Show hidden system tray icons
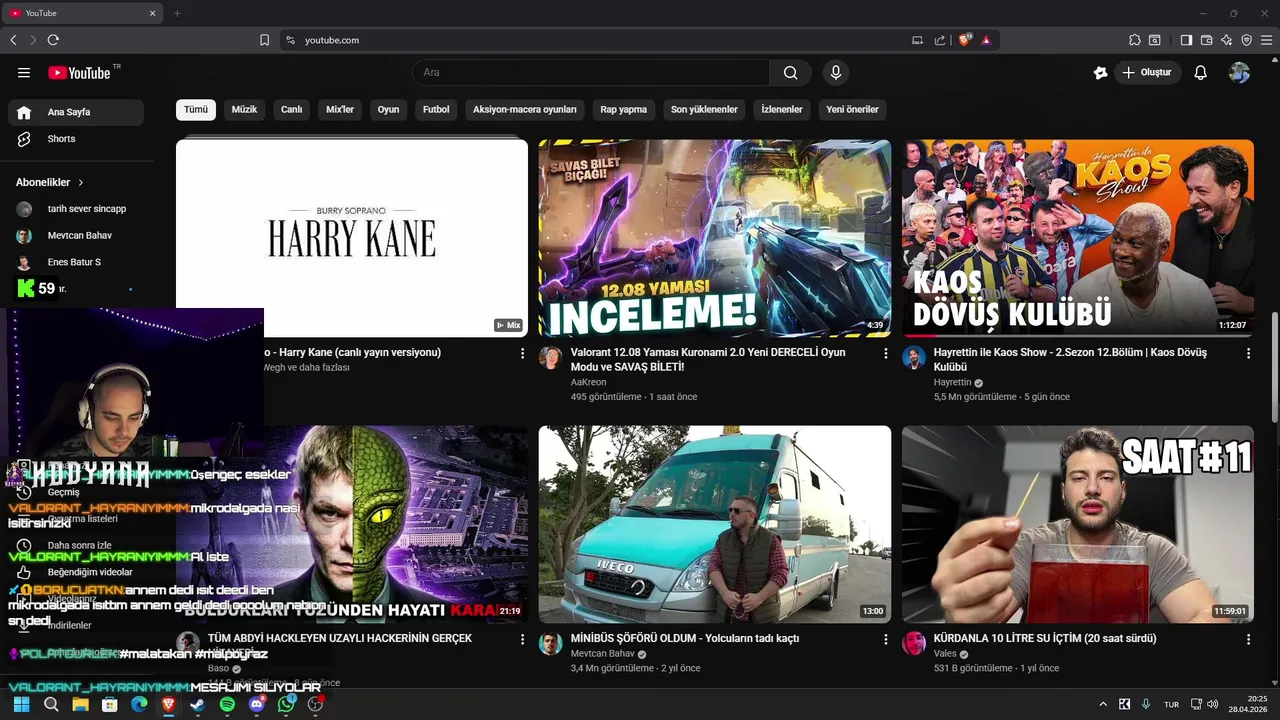 coord(1103,704)
